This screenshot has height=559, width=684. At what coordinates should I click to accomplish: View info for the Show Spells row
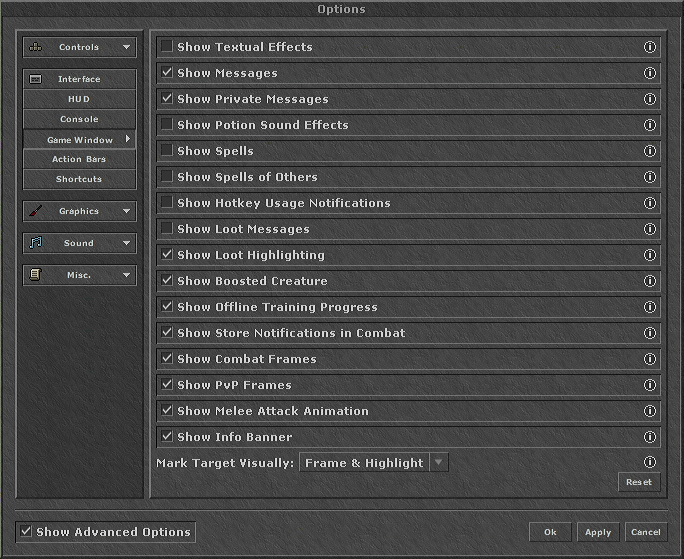click(650, 151)
